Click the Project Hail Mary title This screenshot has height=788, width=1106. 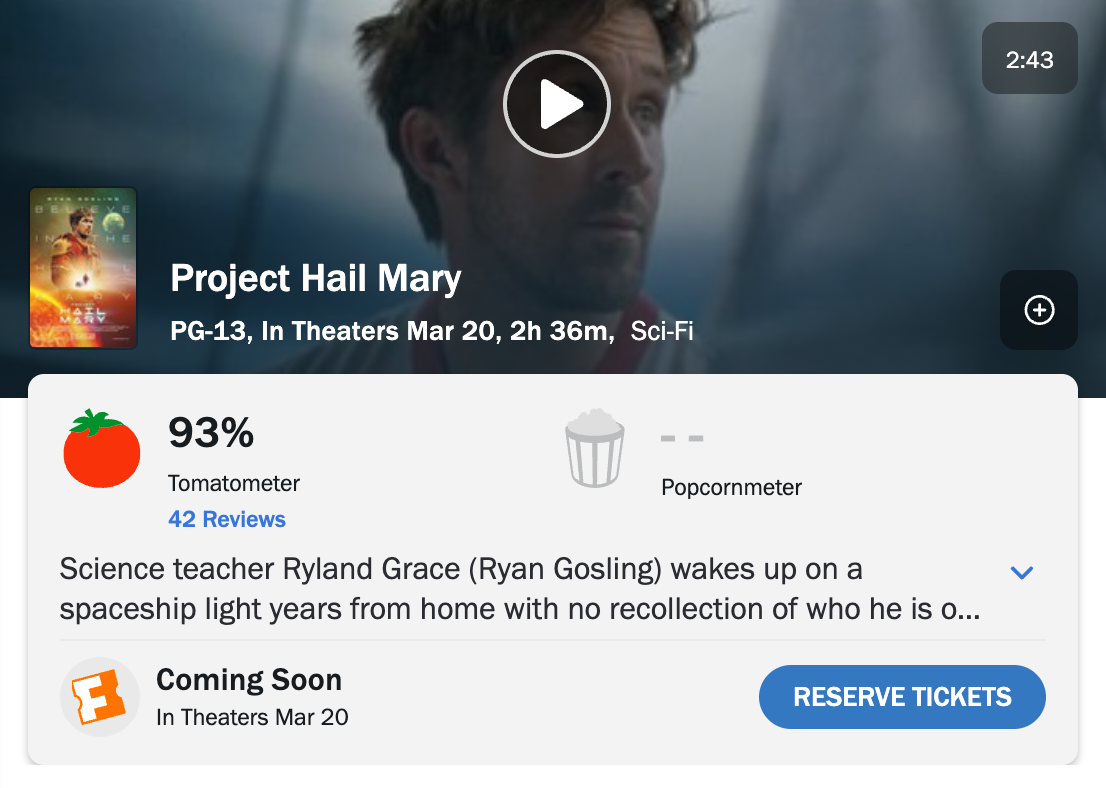coord(316,278)
